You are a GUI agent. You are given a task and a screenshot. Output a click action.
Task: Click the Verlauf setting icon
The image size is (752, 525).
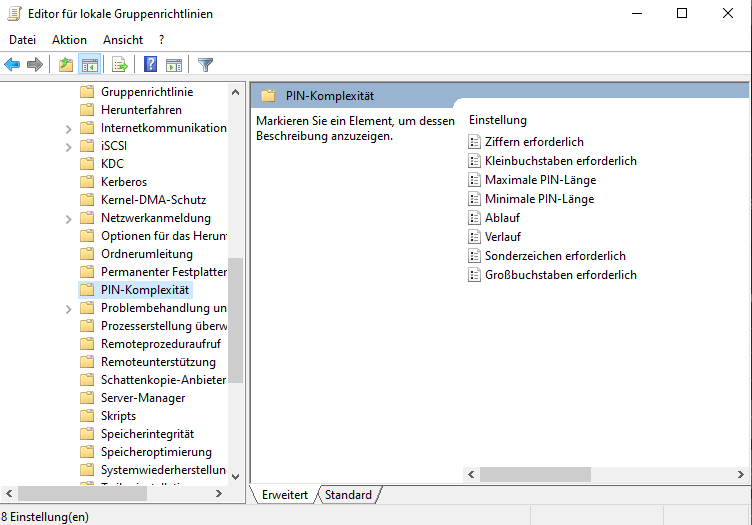pos(474,237)
